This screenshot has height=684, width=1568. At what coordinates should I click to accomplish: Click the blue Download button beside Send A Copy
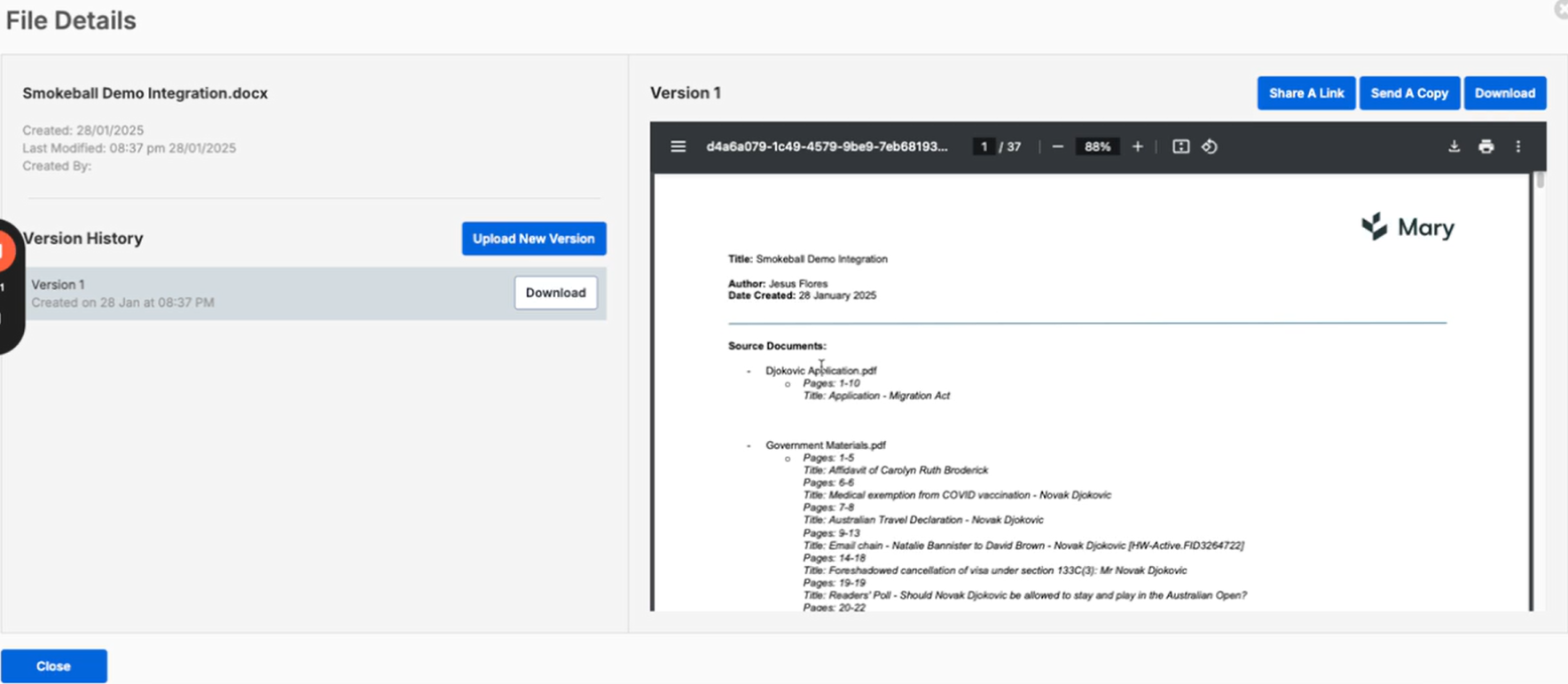1504,93
